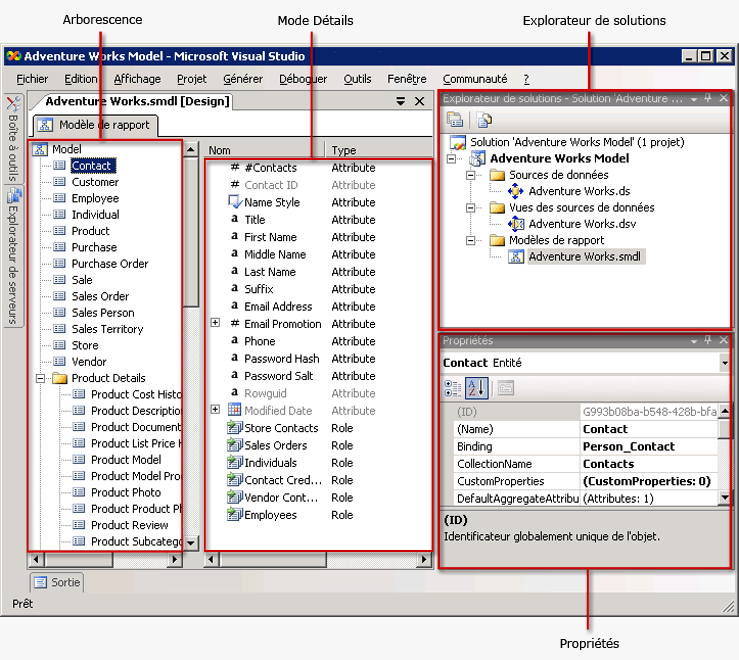The image size is (739, 660).
Task: Open Explorateur de solutions window position menu
Action: point(693,99)
